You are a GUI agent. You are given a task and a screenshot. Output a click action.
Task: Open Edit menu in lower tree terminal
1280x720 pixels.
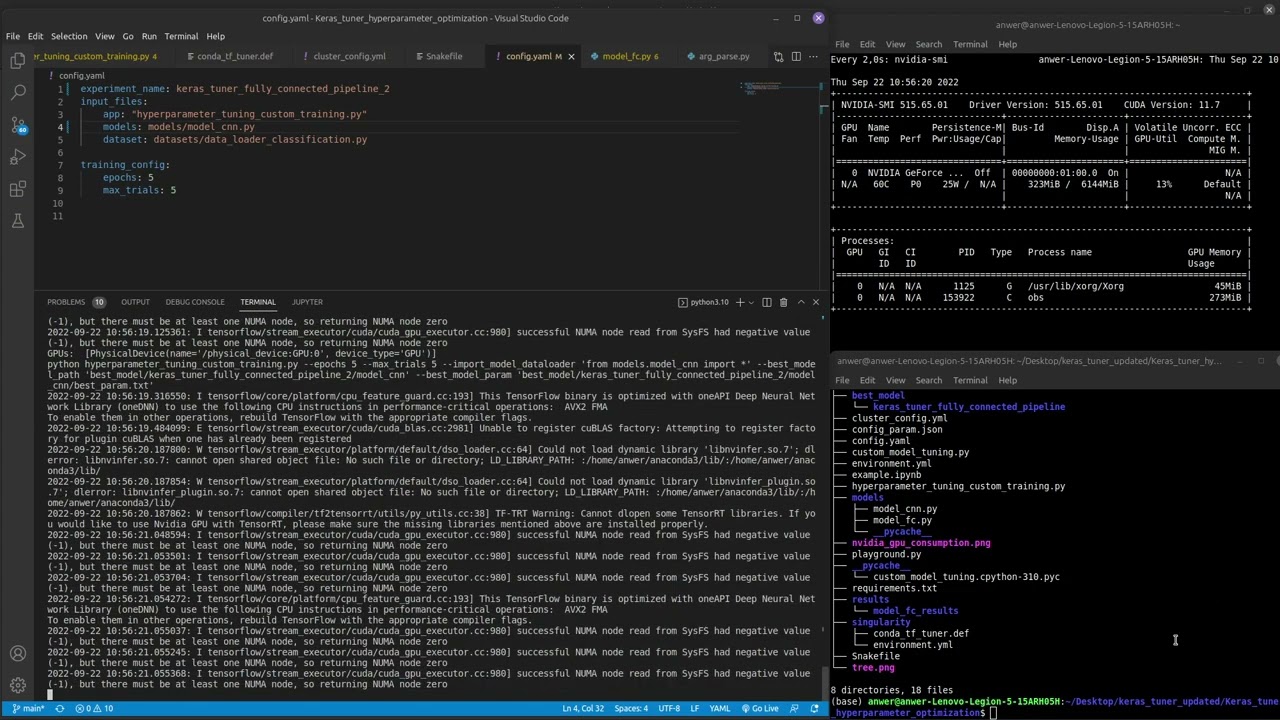tap(867, 380)
